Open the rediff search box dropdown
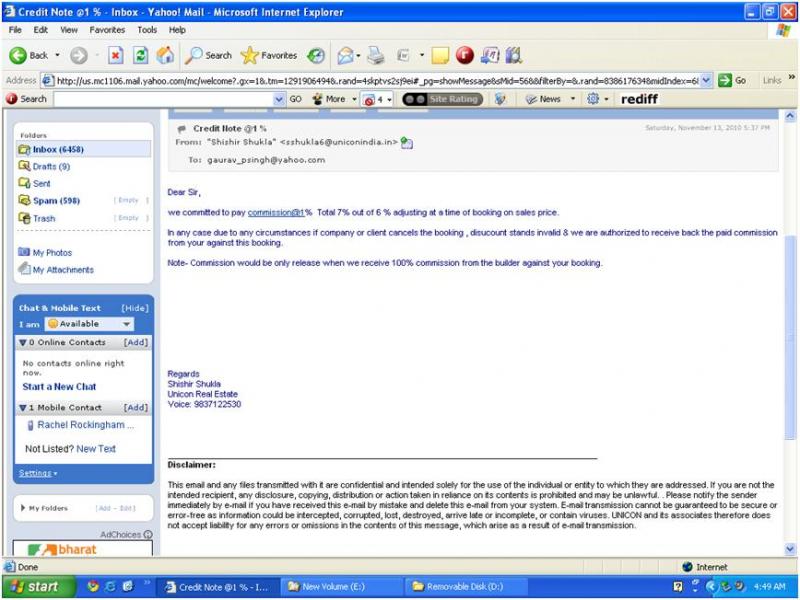The height and width of the screenshot is (600, 800). 279,99
